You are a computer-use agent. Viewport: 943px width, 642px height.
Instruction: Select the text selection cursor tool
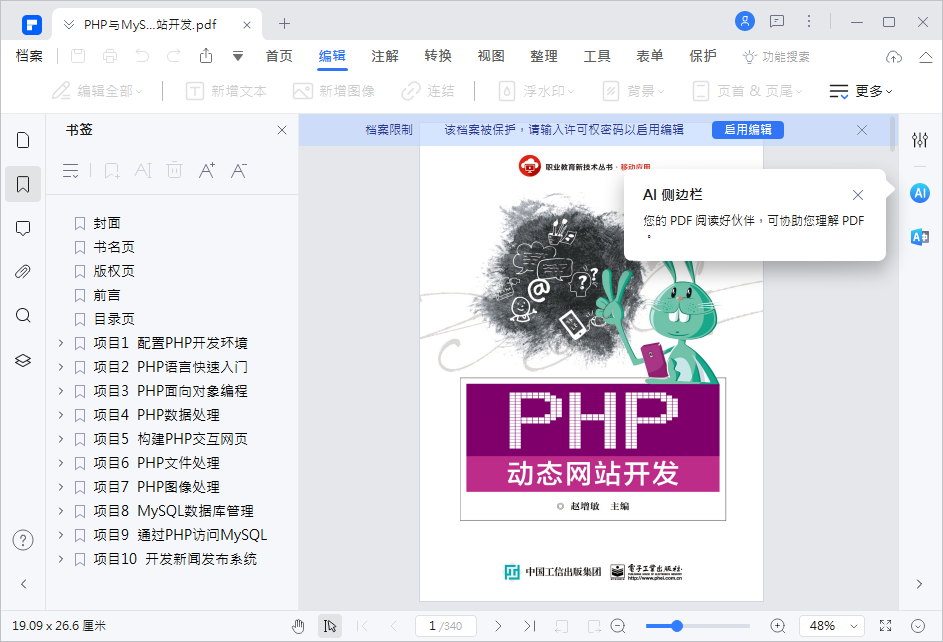coord(330,626)
